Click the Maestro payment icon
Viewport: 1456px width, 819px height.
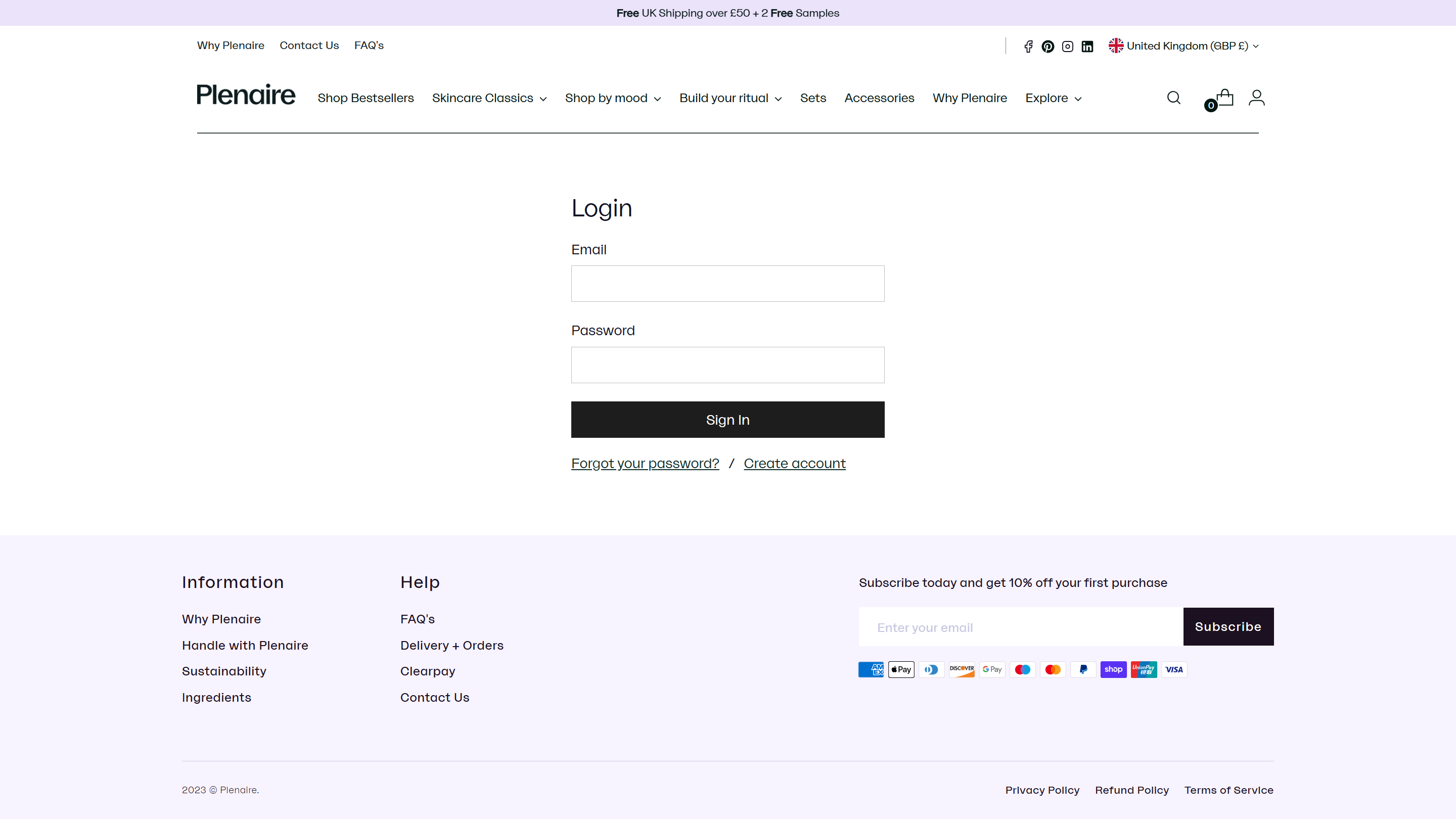pyautogui.click(x=1022, y=669)
